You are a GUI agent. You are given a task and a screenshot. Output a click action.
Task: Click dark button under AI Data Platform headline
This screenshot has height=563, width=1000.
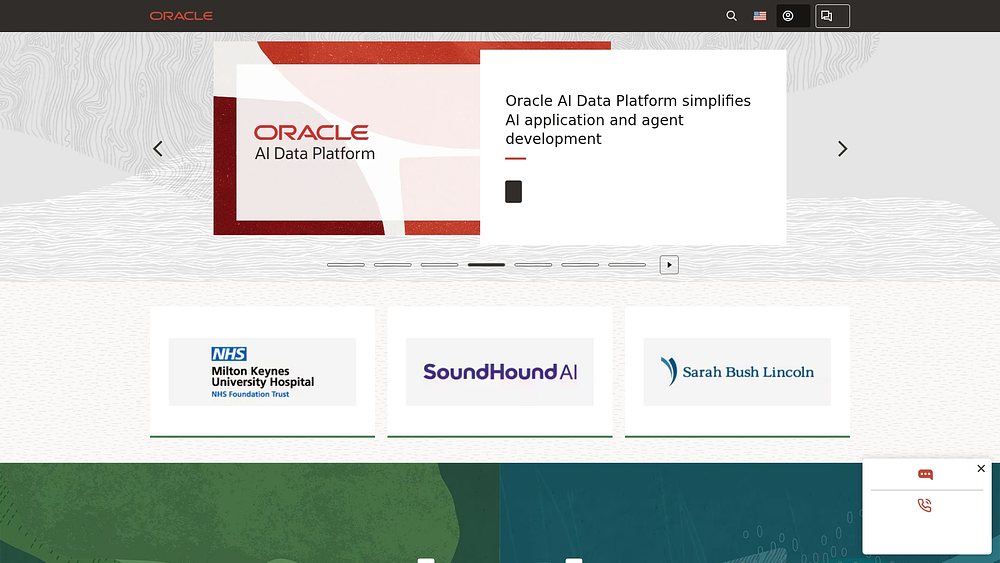513,191
